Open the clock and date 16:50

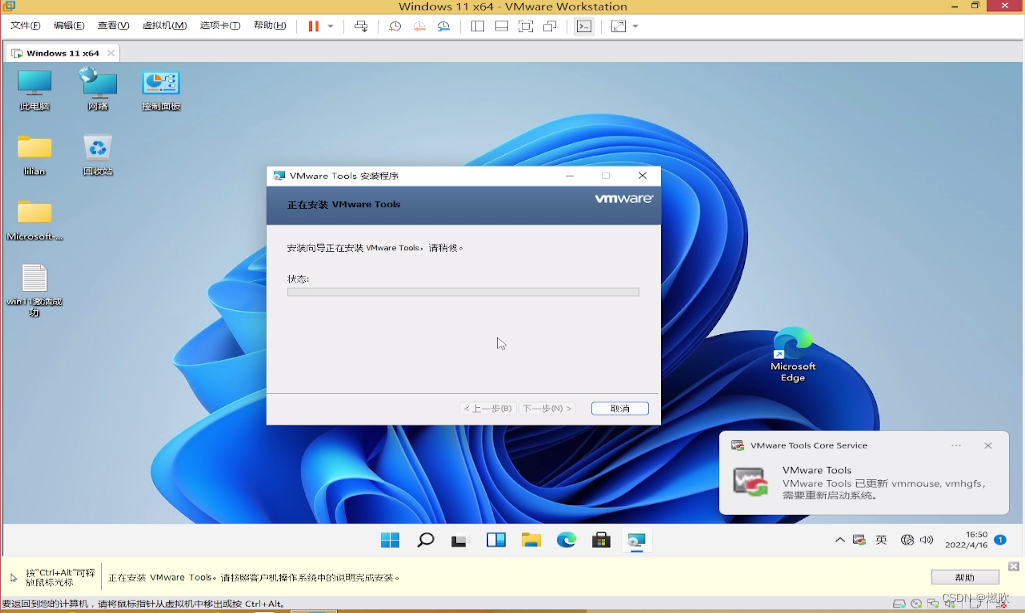966,540
